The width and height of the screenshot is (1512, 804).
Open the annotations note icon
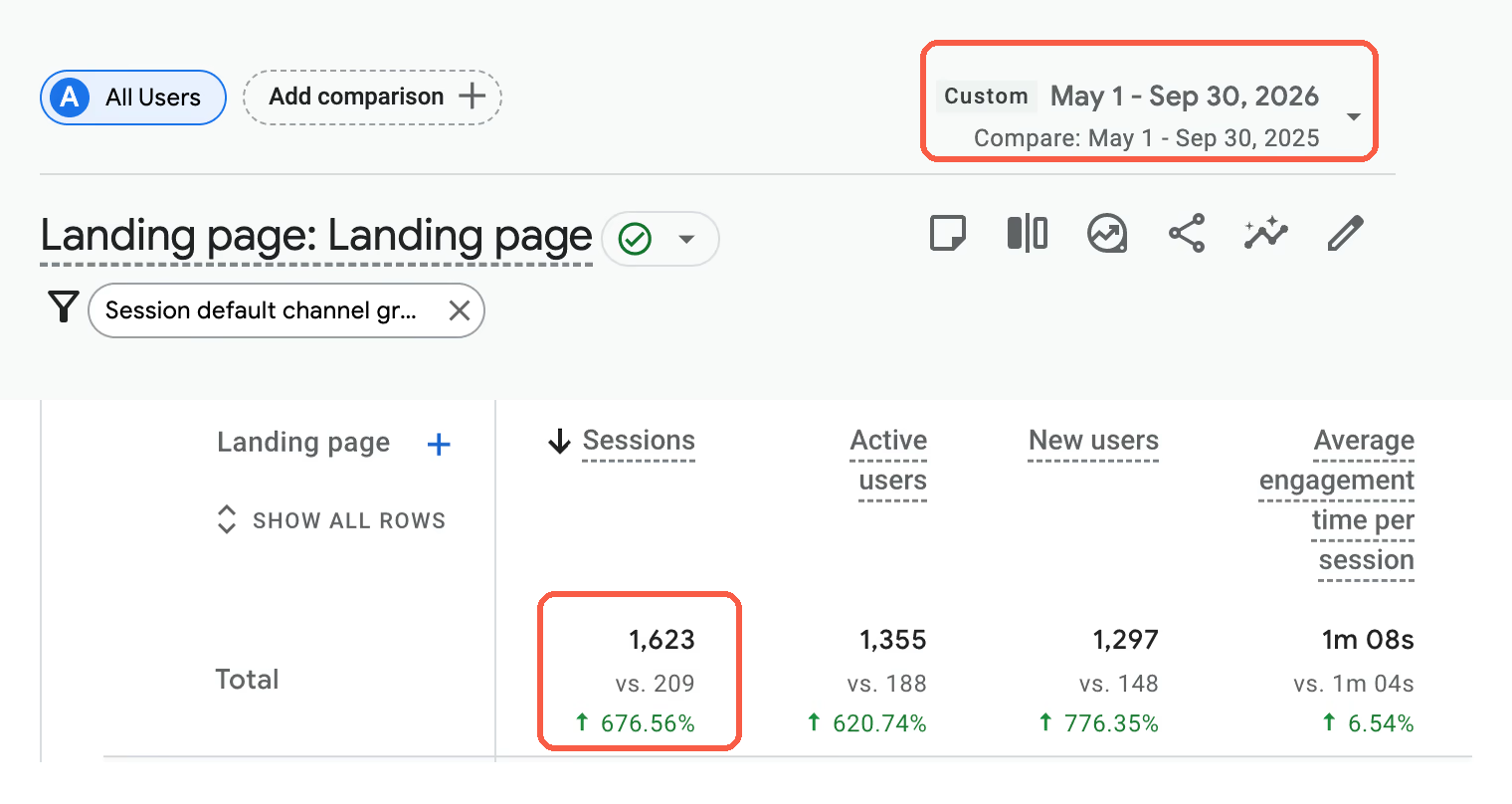click(947, 235)
